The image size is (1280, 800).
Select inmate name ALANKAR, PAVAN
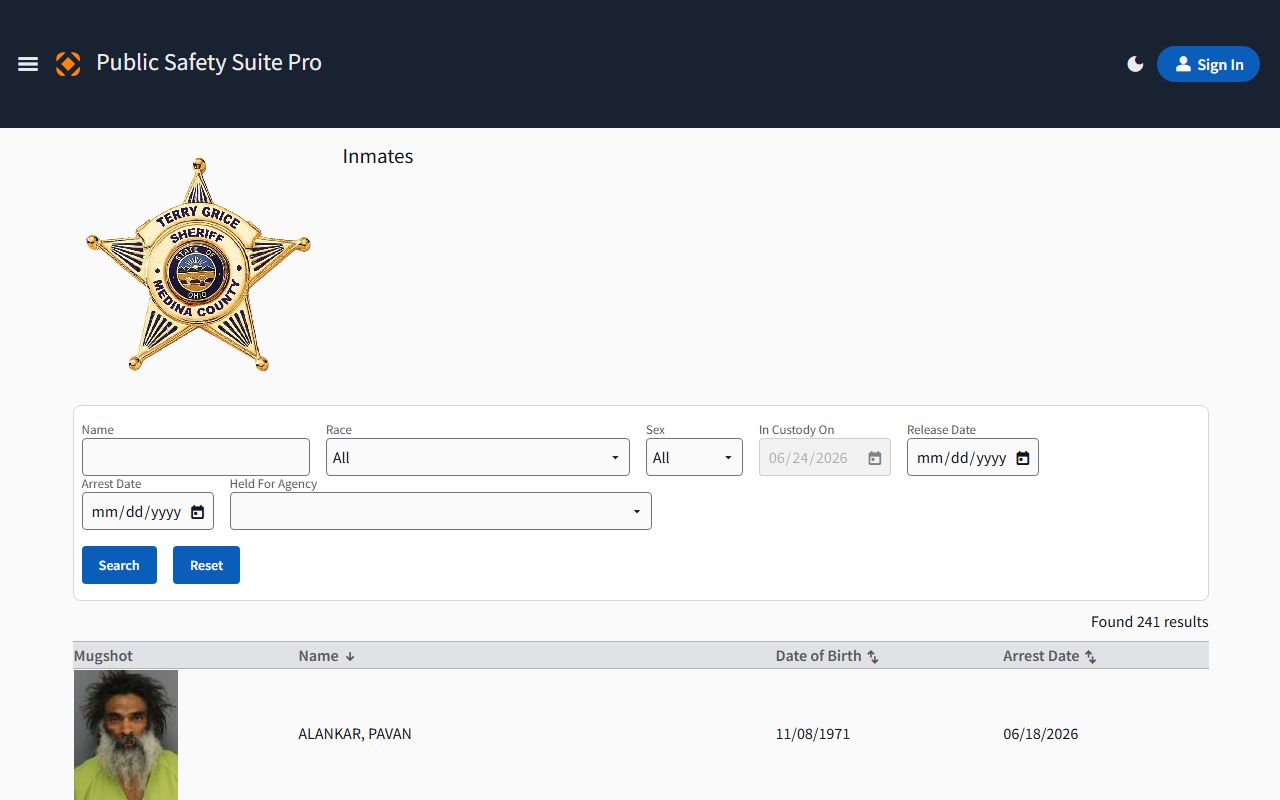pyautogui.click(x=355, y=734)
